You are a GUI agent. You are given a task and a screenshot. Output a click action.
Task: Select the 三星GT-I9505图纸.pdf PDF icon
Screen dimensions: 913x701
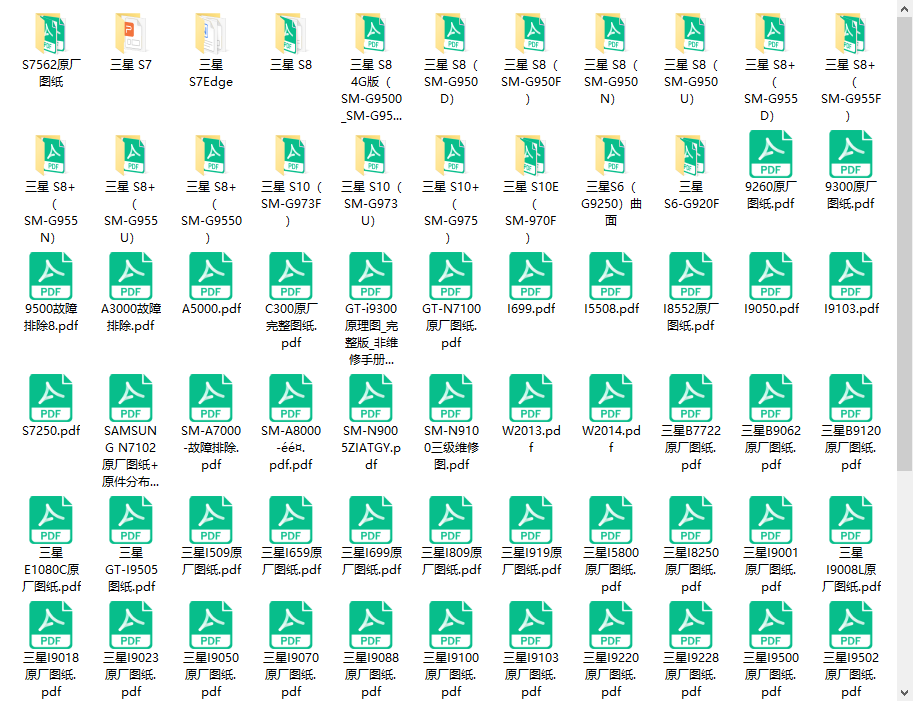click(131, 520)
